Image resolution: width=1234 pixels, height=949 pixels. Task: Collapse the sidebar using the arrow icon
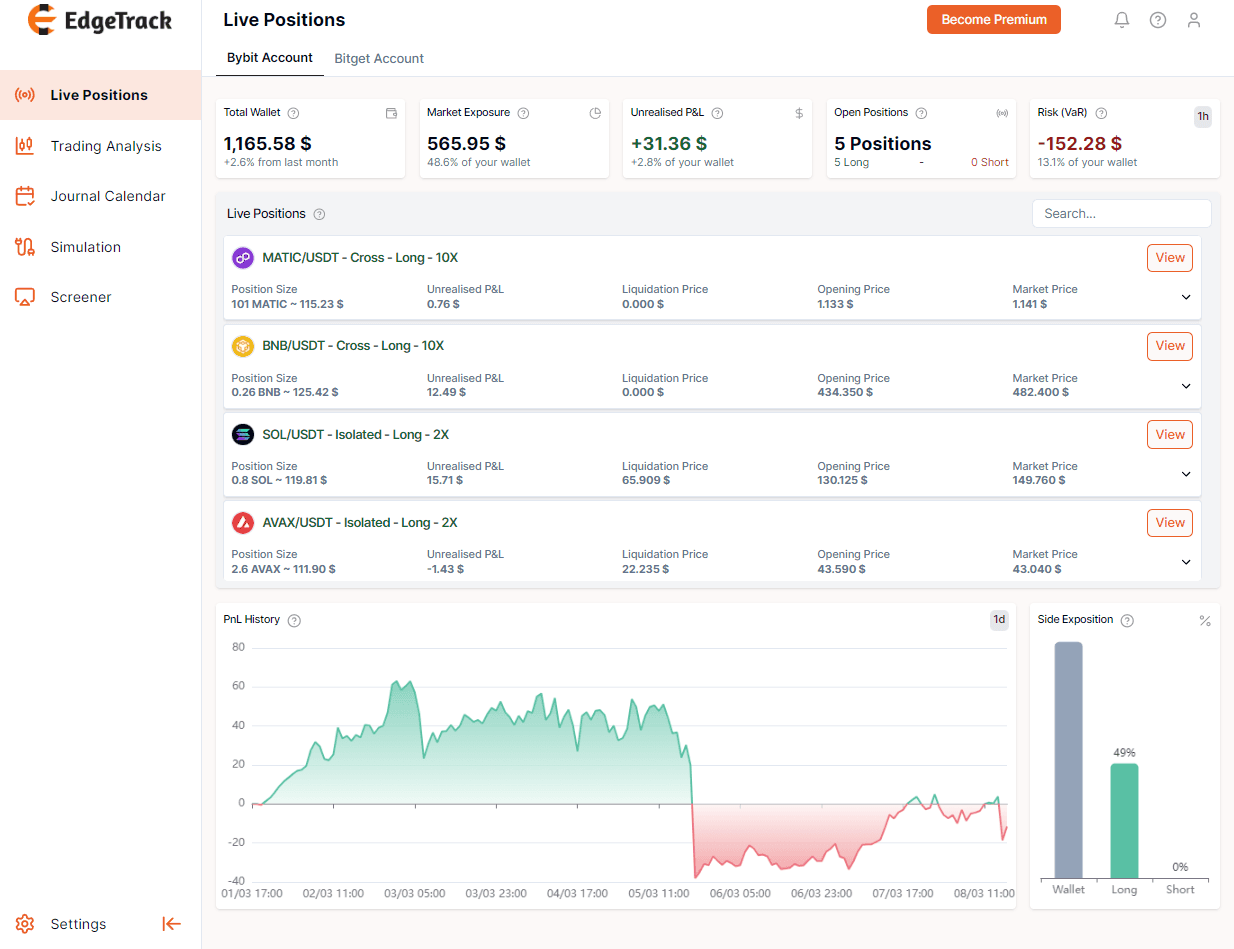click(171, 924)
